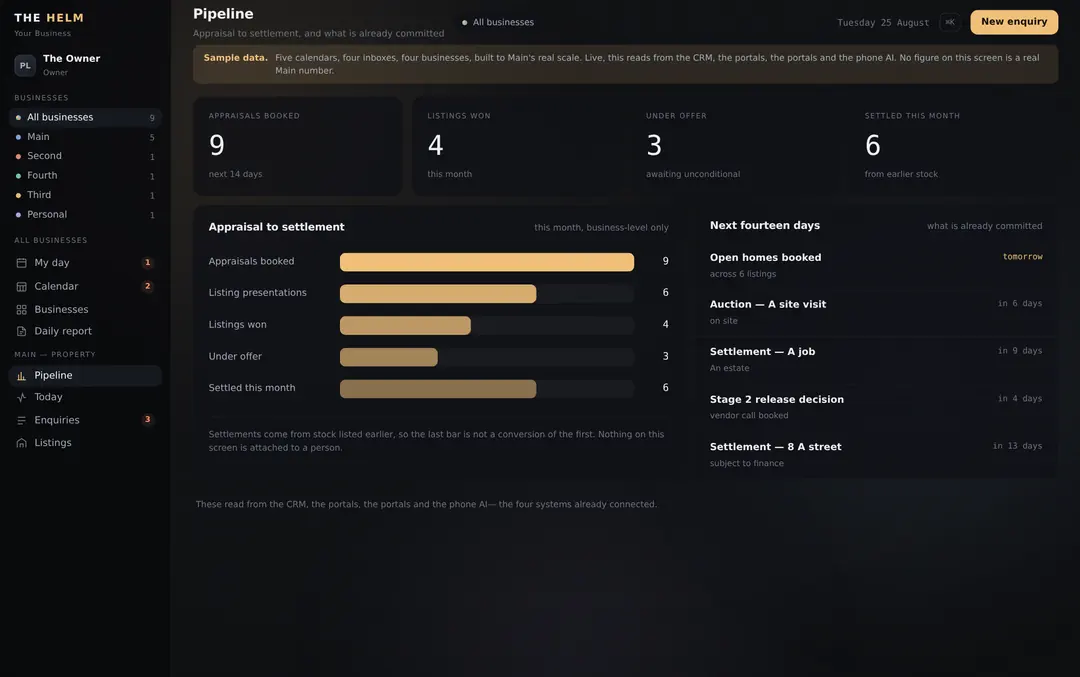
Task: Open the Auction — A site visit item
Action: (x=876, y=312)
